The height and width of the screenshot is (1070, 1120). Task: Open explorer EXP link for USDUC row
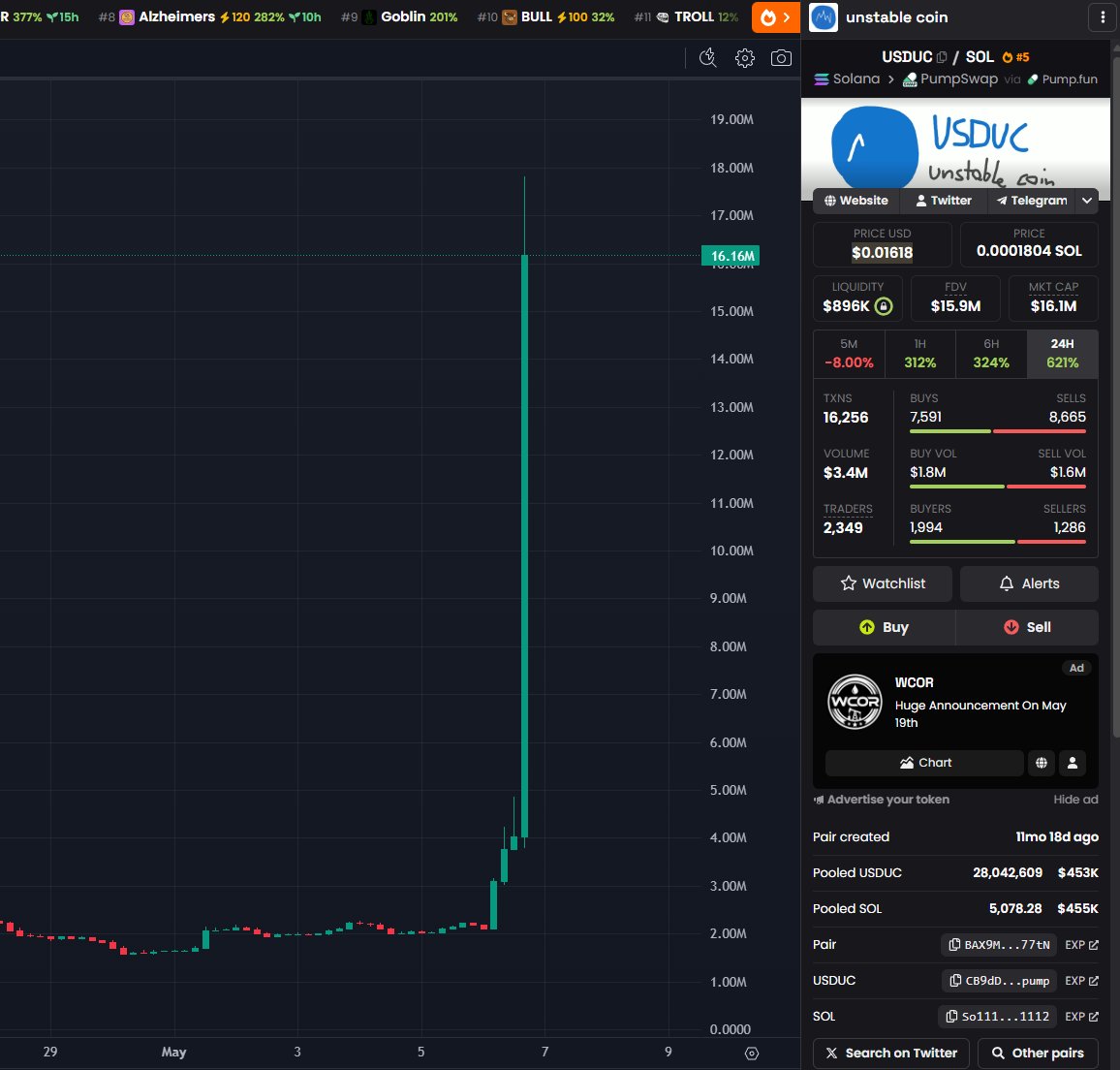[1081, 981]
